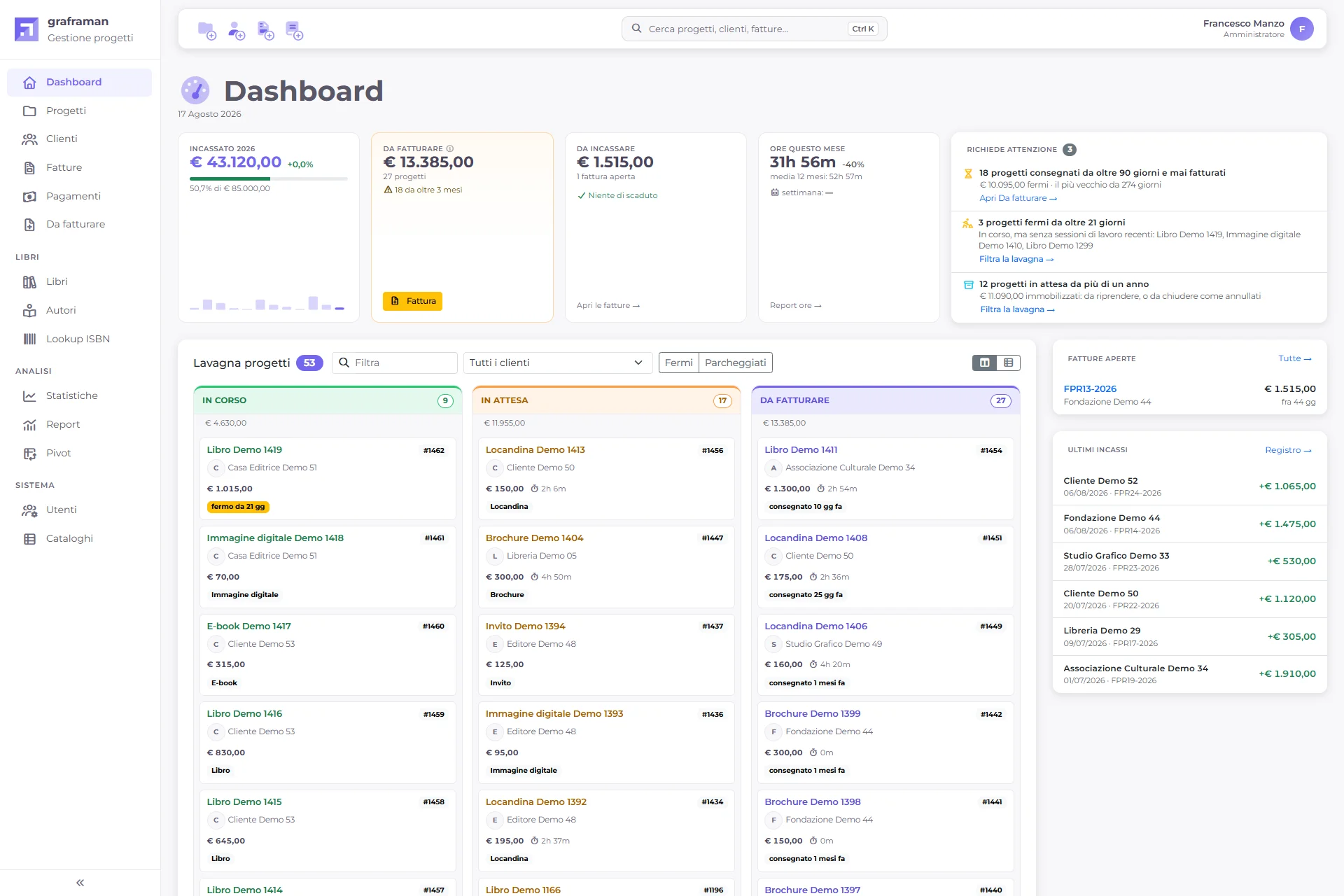Screen dimensions: 1344x896
Task: Open the Immagine digitale Demo 1418 card
Action: [x=328, y=567]
